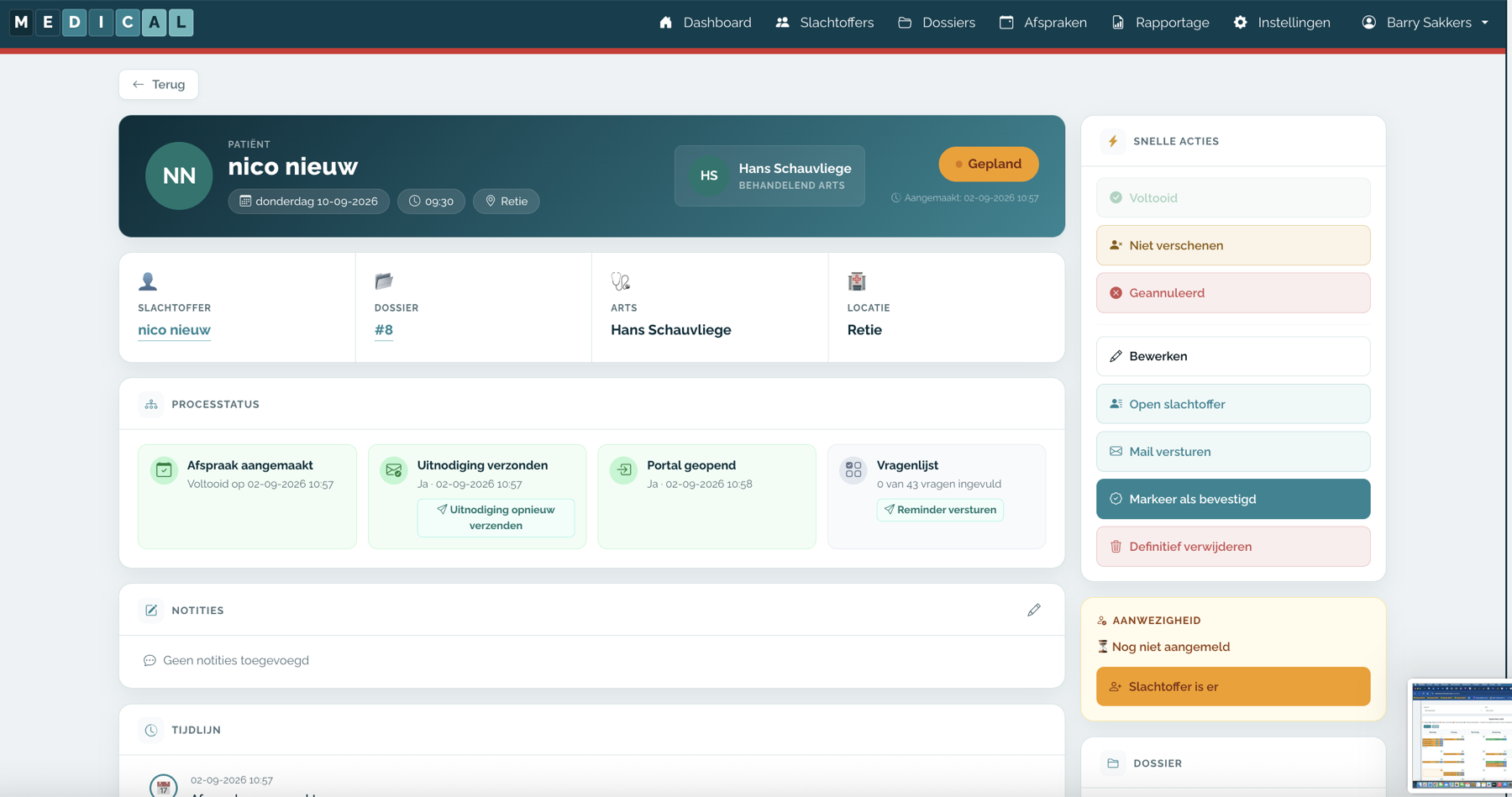Open Dossiers from the navigation bar

[937, 23]
